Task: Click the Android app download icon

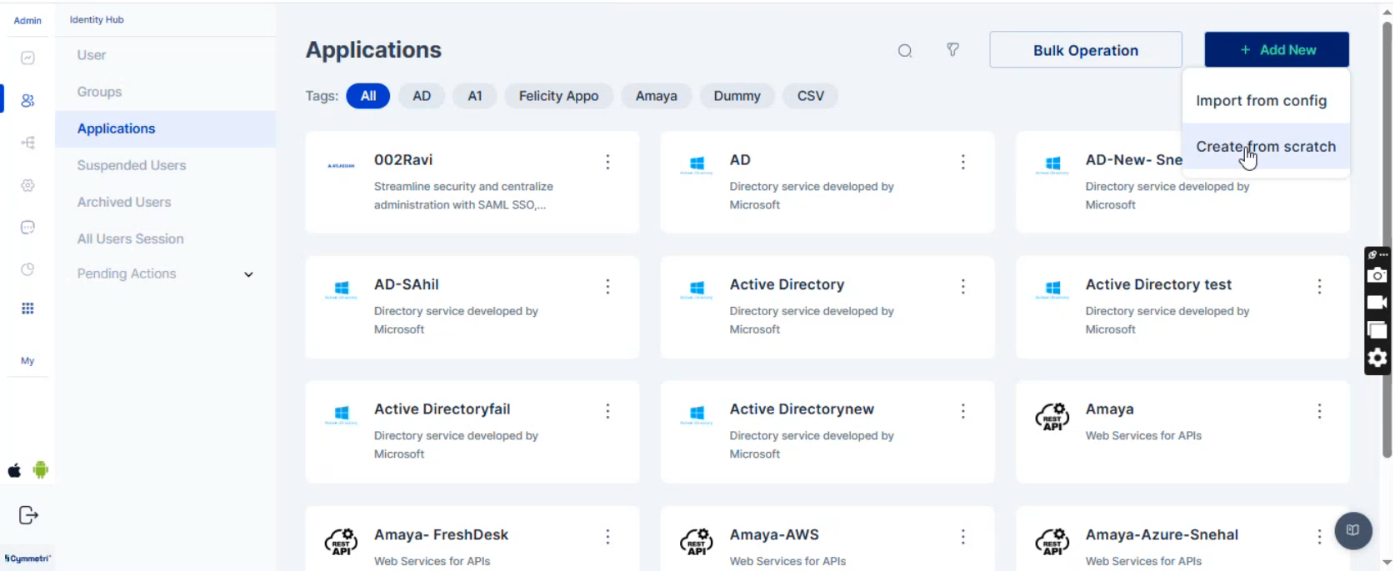Action: (41, 470)
